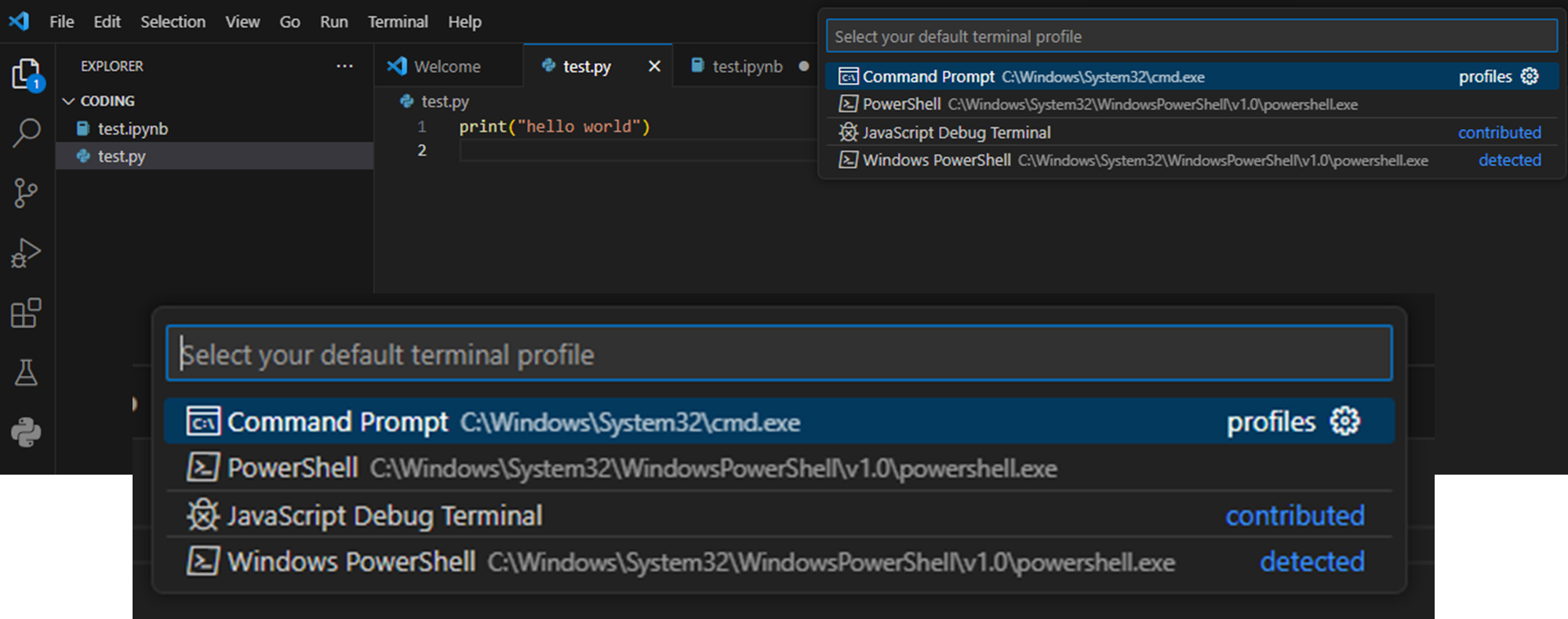Click the Windows PowerShell icon in the enlarged picker
The height and width of the screenshot is (619, 1568).
point(203,561)
